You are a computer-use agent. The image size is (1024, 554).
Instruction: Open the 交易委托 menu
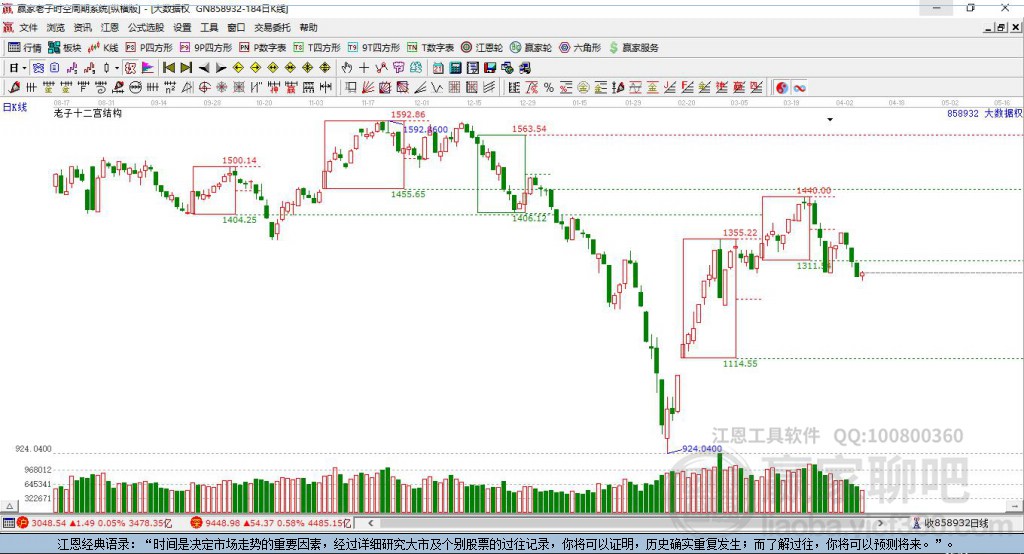click(x=272, y=27)
